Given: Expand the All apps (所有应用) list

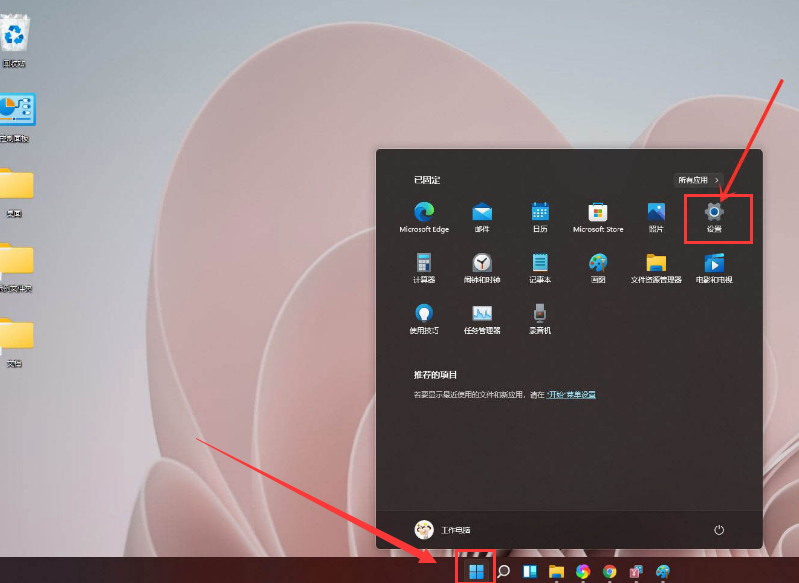Looking at the screenshot, I should (x=699, y=180).
